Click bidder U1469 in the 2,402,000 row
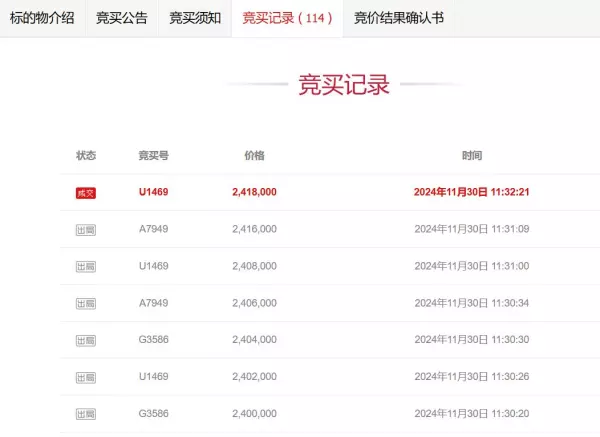 pos(153,377)
